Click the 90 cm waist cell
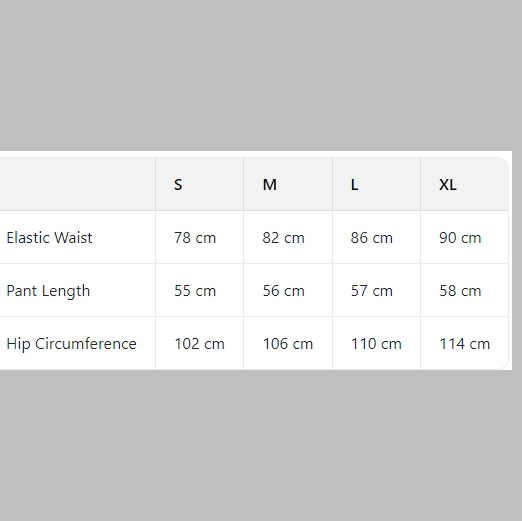Image resolution: width=522 pixels, height=521 pixels. [464, 237]
